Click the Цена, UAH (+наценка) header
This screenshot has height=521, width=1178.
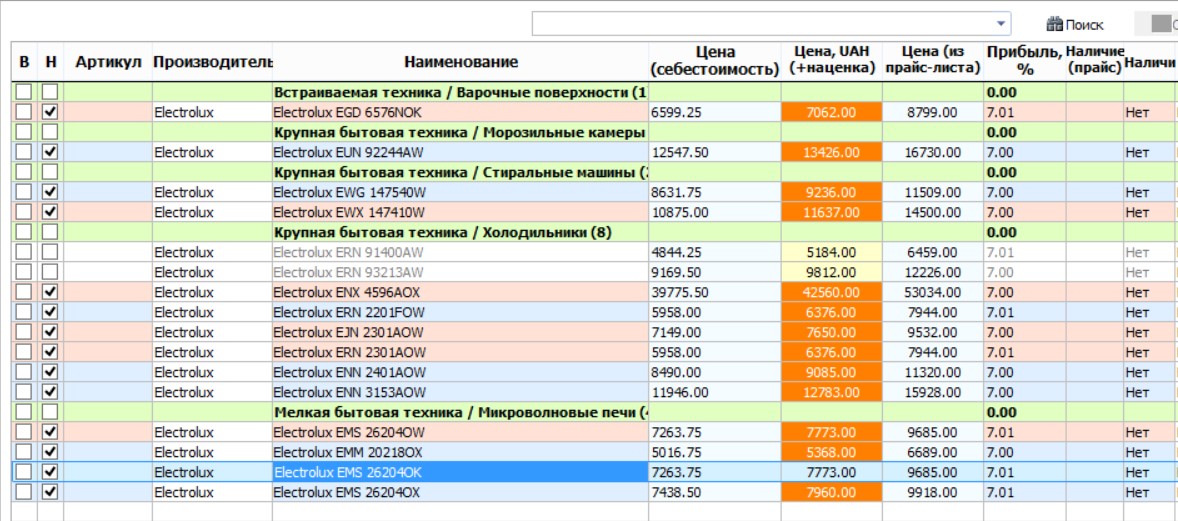(832, 62)
